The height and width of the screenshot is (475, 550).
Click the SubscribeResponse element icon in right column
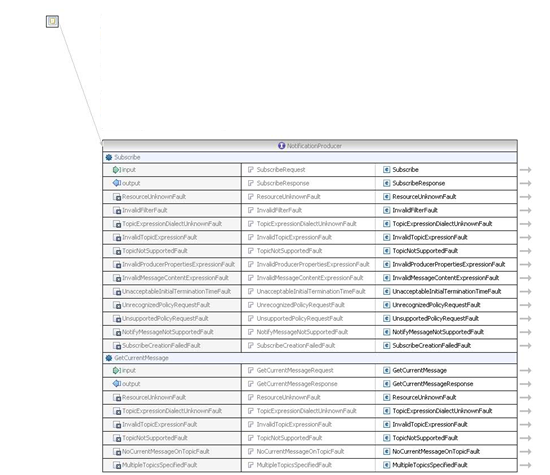[387, 183]
